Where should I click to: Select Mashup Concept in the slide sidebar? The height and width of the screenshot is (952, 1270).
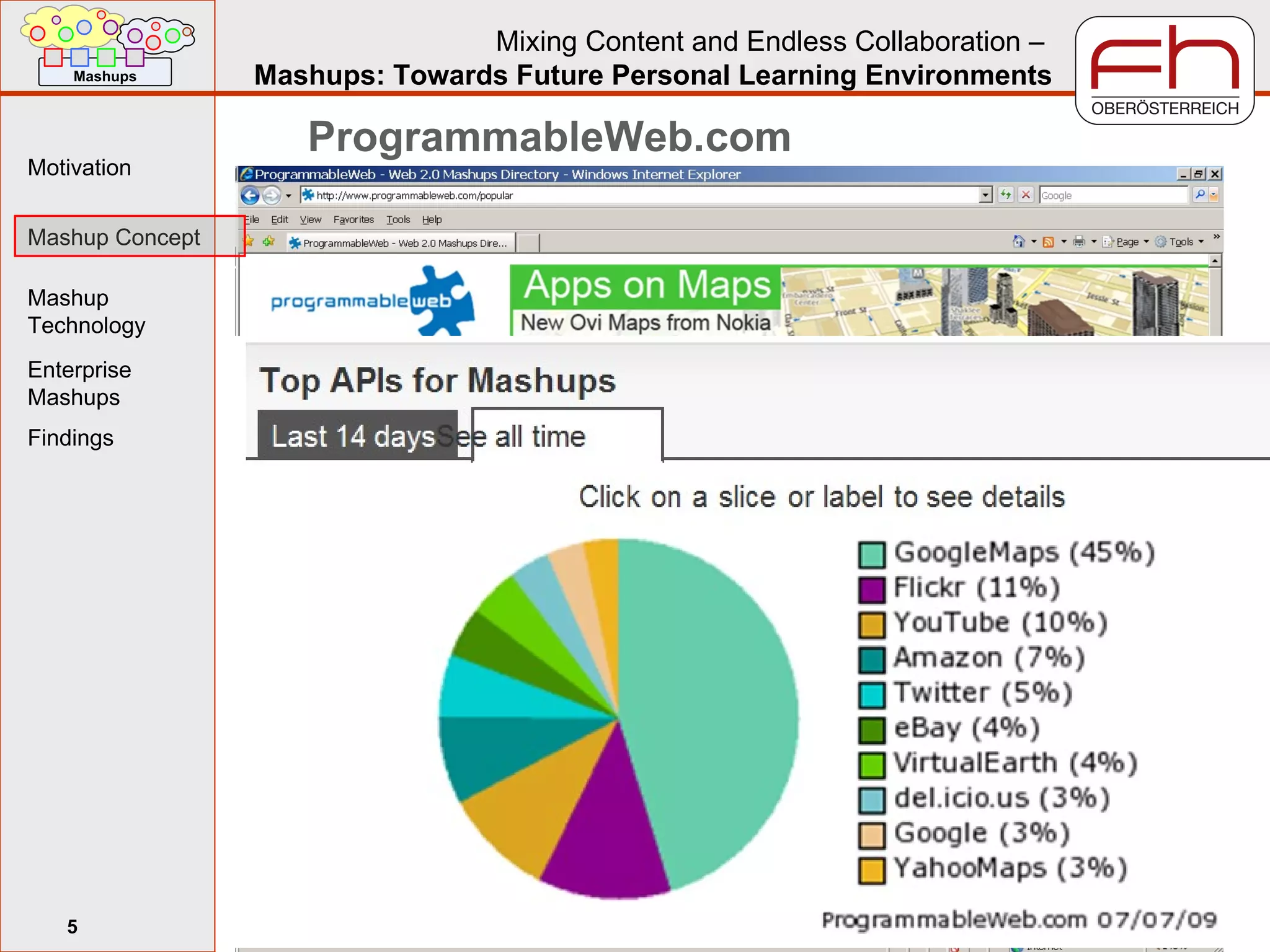click(114, 237)
